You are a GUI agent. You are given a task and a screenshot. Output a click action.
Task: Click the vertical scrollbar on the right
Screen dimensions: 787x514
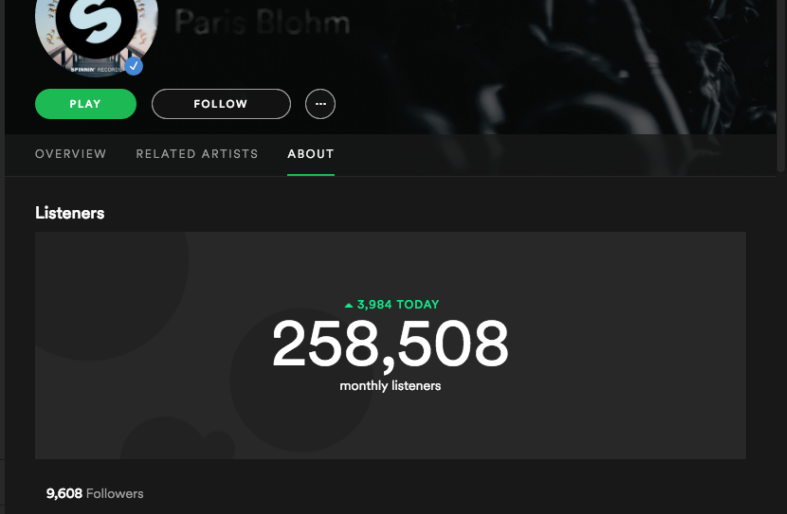tap(780, 85)
